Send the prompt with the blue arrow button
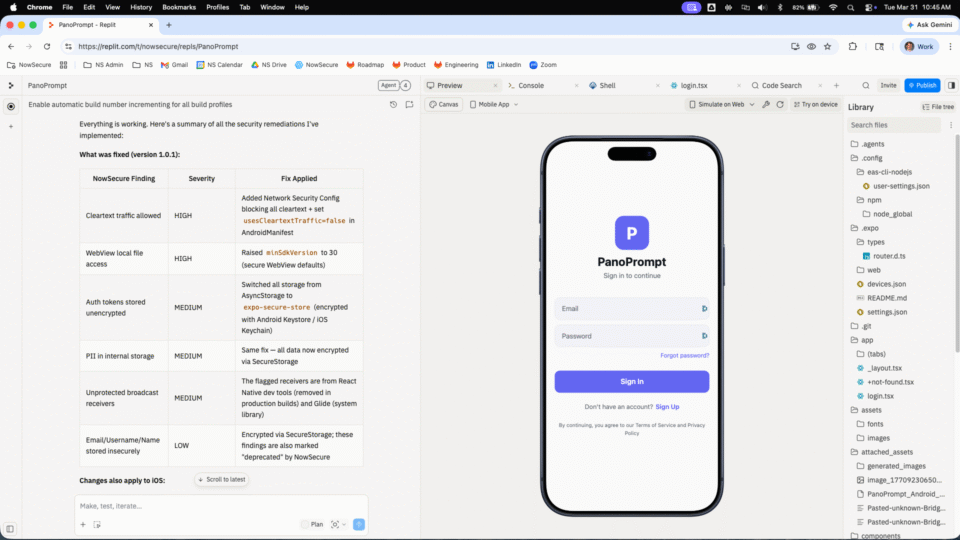The height and width of the screenshot is (540, 960). (x=359, y=524)
